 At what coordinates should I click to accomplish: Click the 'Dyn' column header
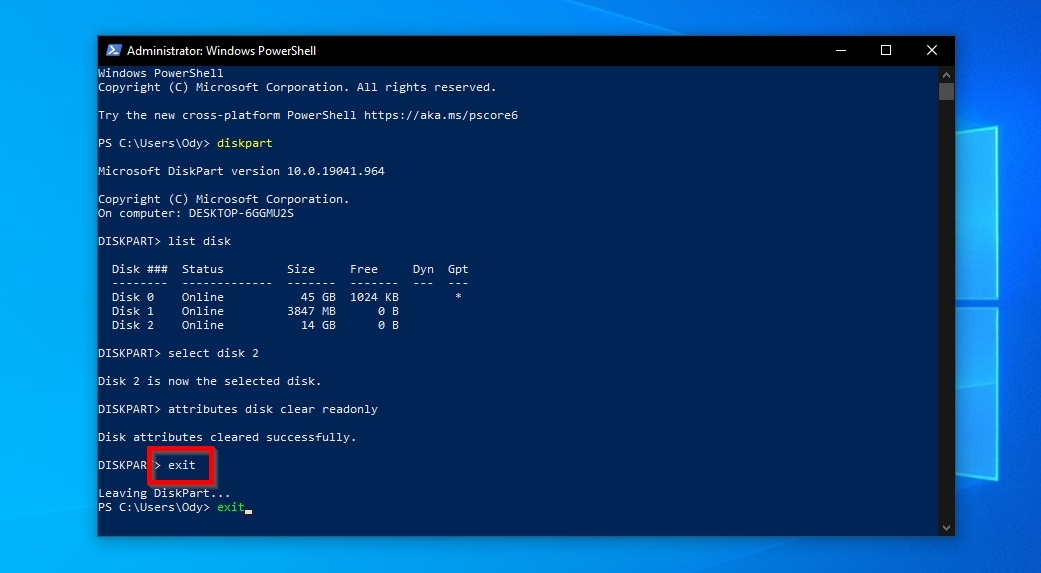point(423,269)
